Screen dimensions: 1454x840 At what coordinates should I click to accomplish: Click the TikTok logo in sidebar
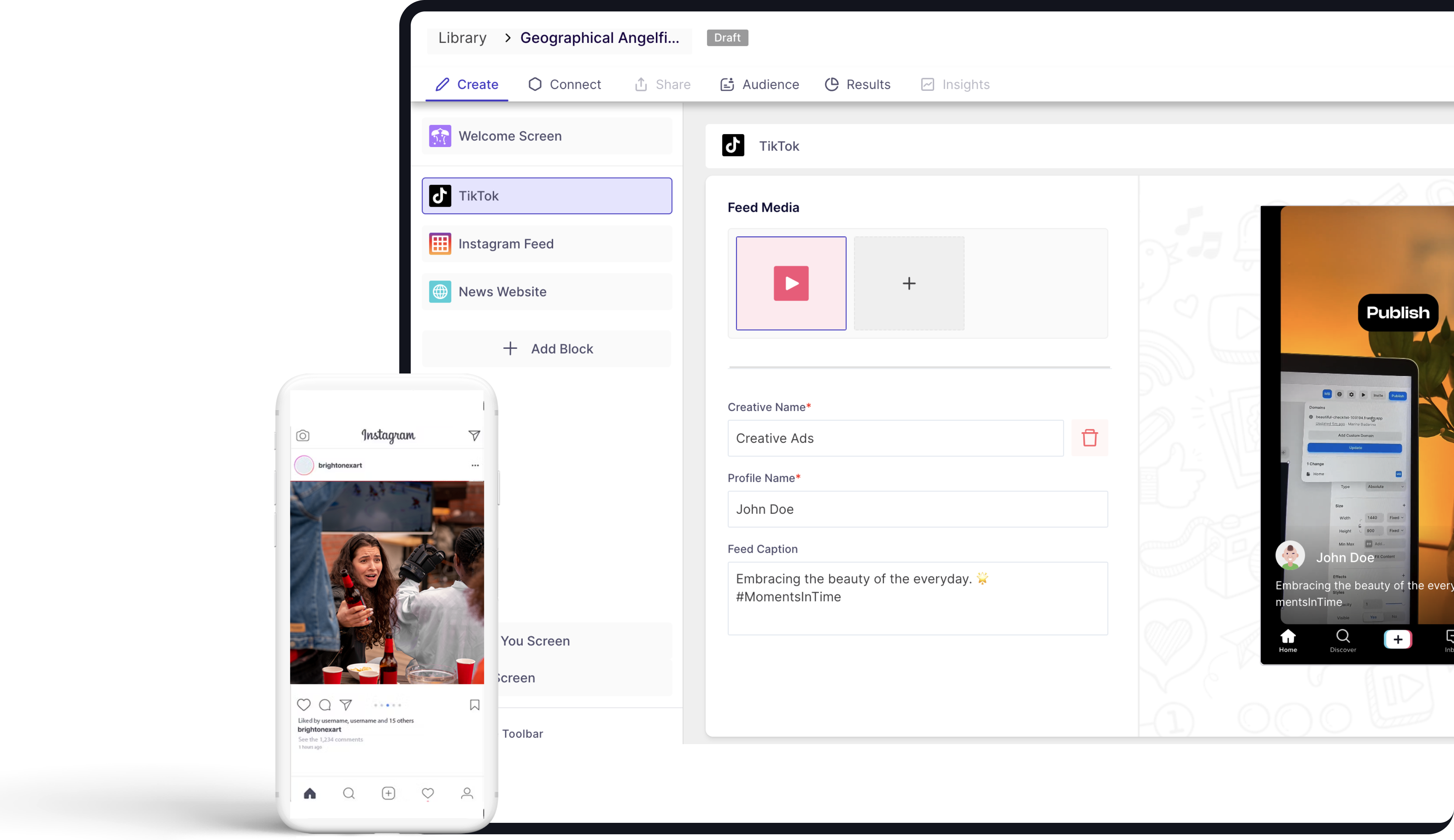pyautogui.click(x=440, y=196)
